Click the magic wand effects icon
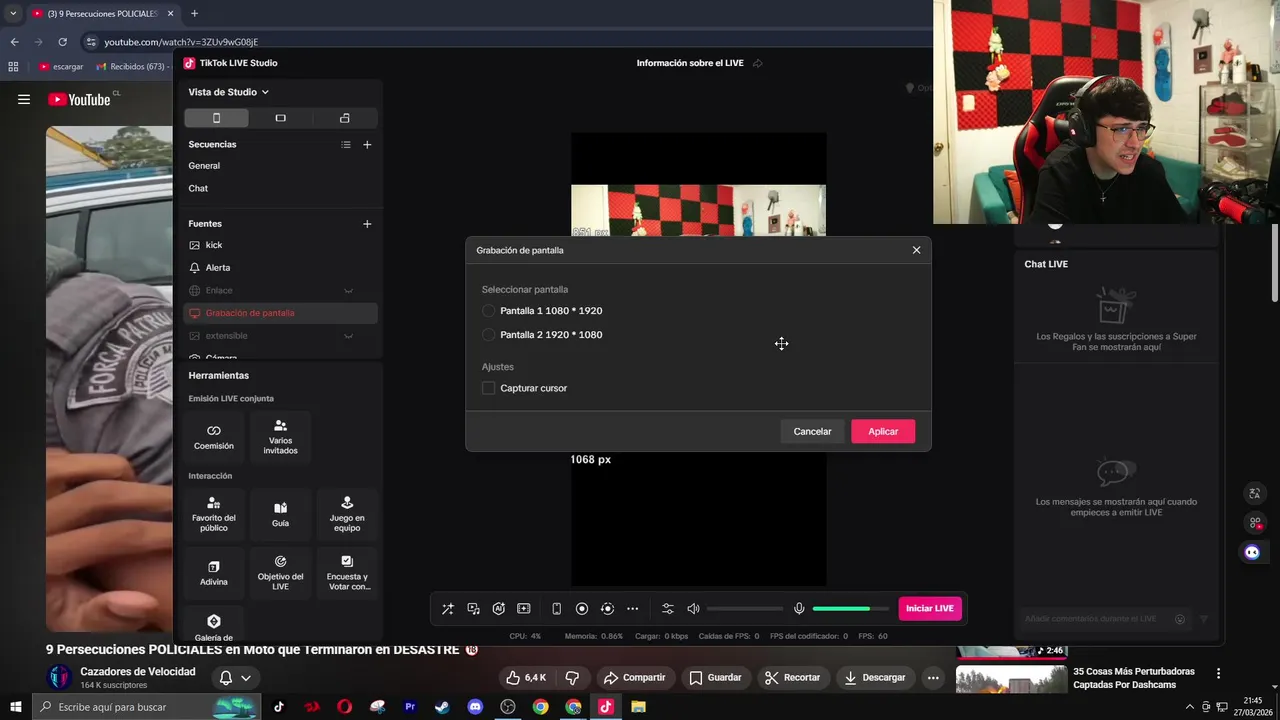This screenshot has height=720, width=1280. pyautogui.click(x=447, y=609)
